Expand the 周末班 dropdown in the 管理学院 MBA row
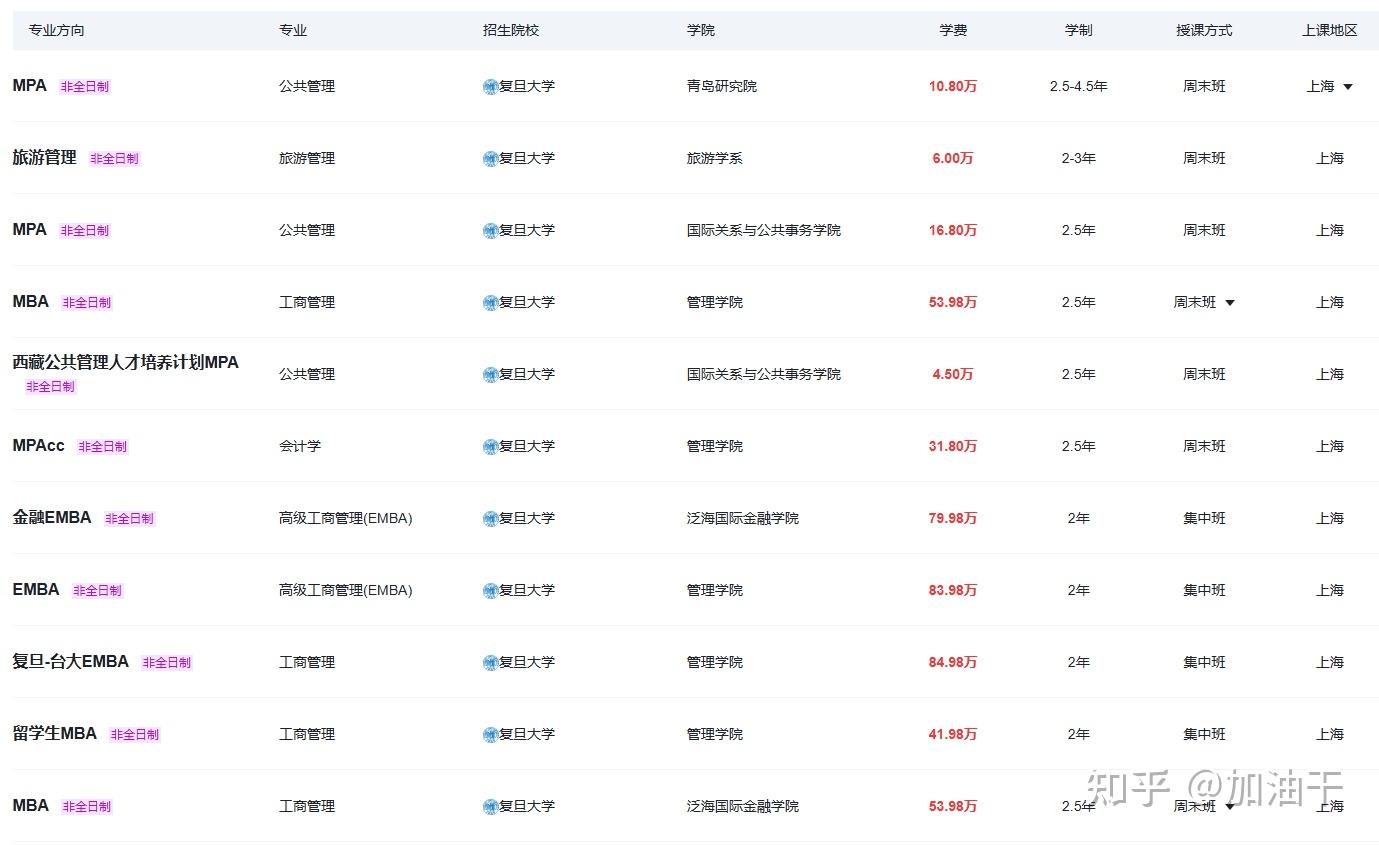Image resolution: width=1379 pixels, height=845 pixels. pyautogui.click(x=1230, y=303)
